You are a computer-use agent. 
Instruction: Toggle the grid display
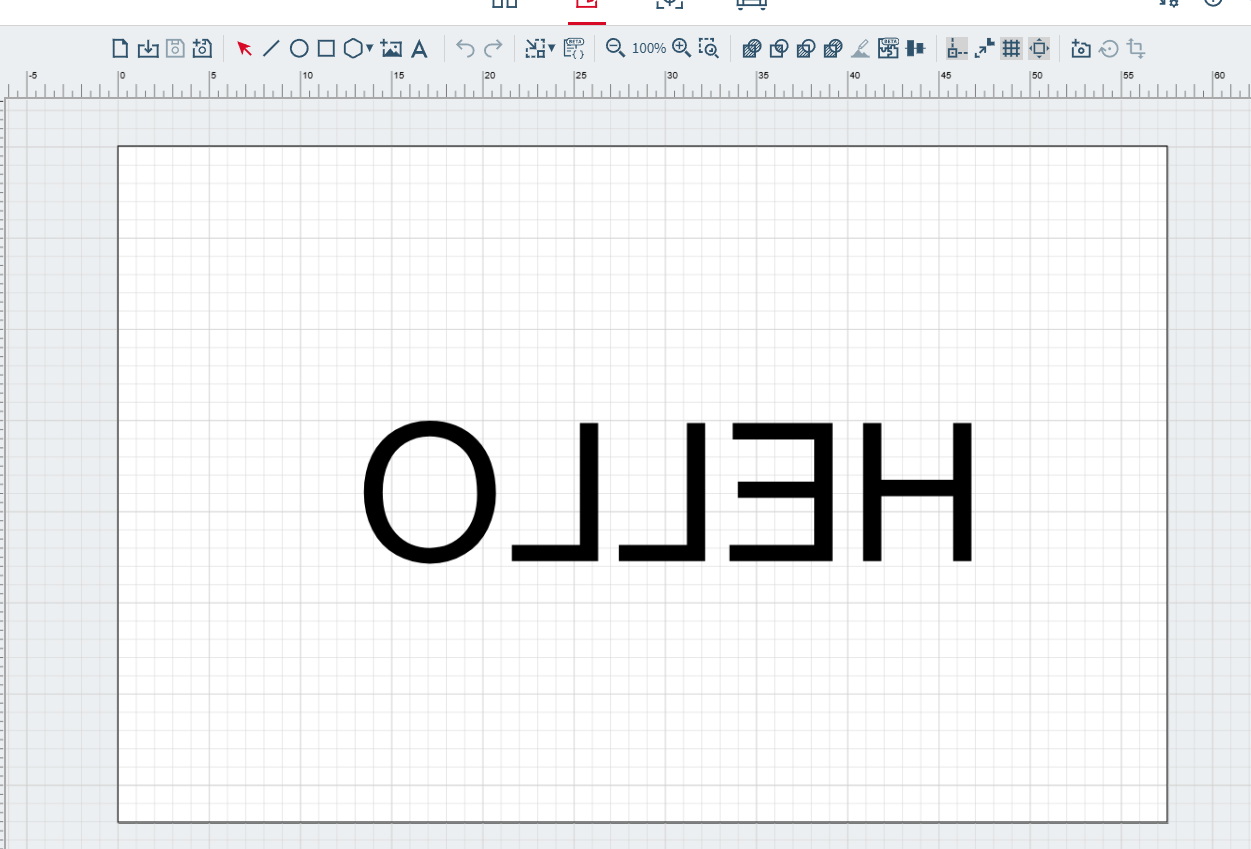coord(1012,48)
